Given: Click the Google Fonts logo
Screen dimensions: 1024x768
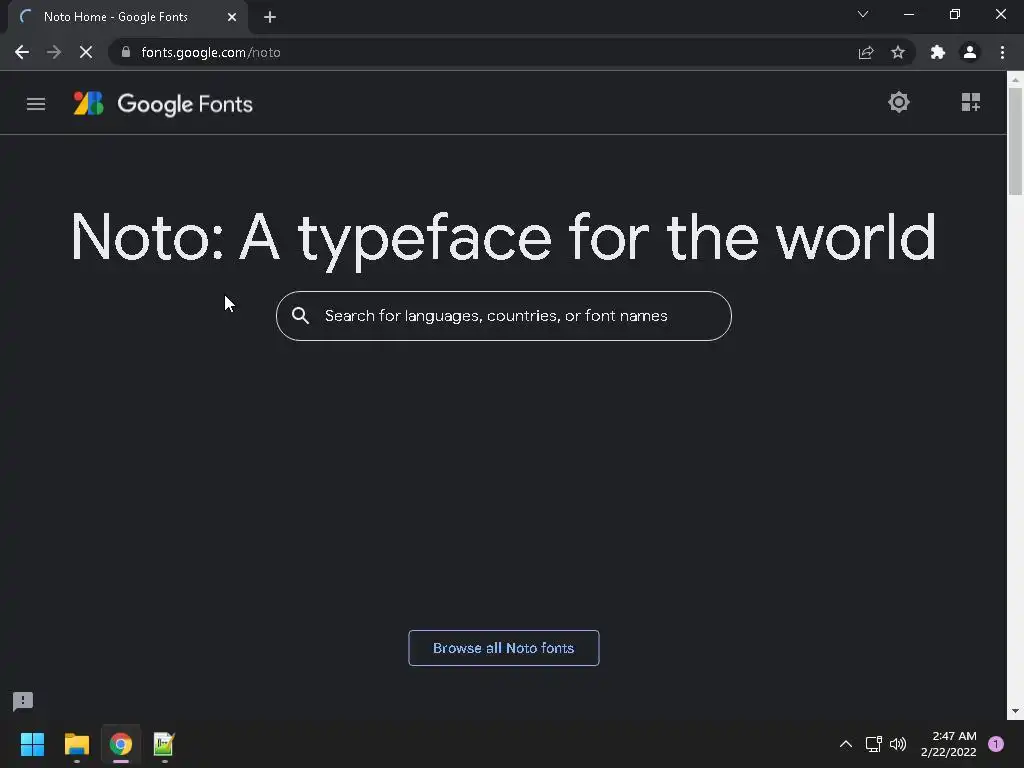Looking at the screenshot, I should pyautogui.click(x=163, y=104).
